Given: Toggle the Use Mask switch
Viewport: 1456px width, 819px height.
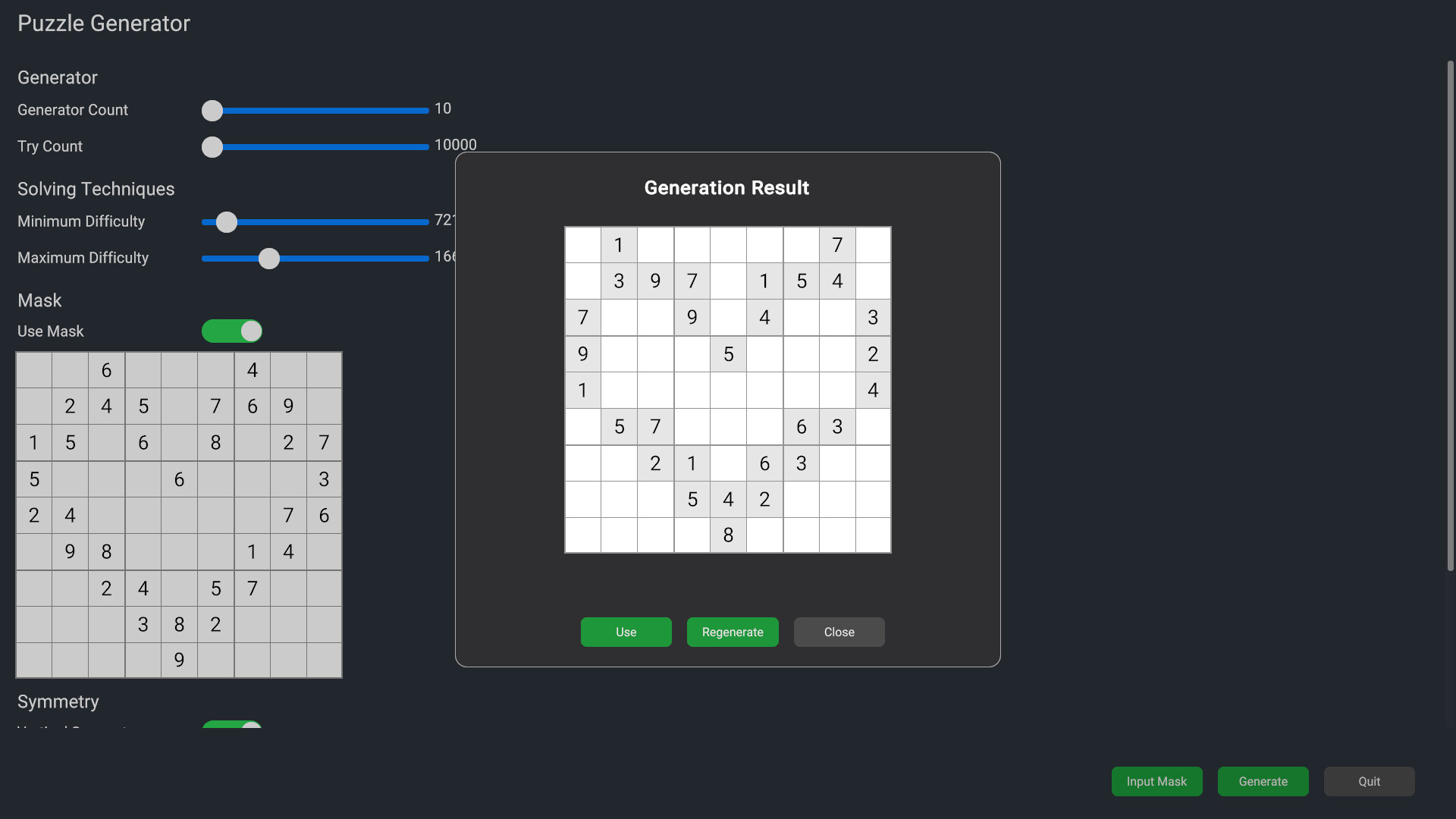Looking at the screenshot, I should coord(232,331).
